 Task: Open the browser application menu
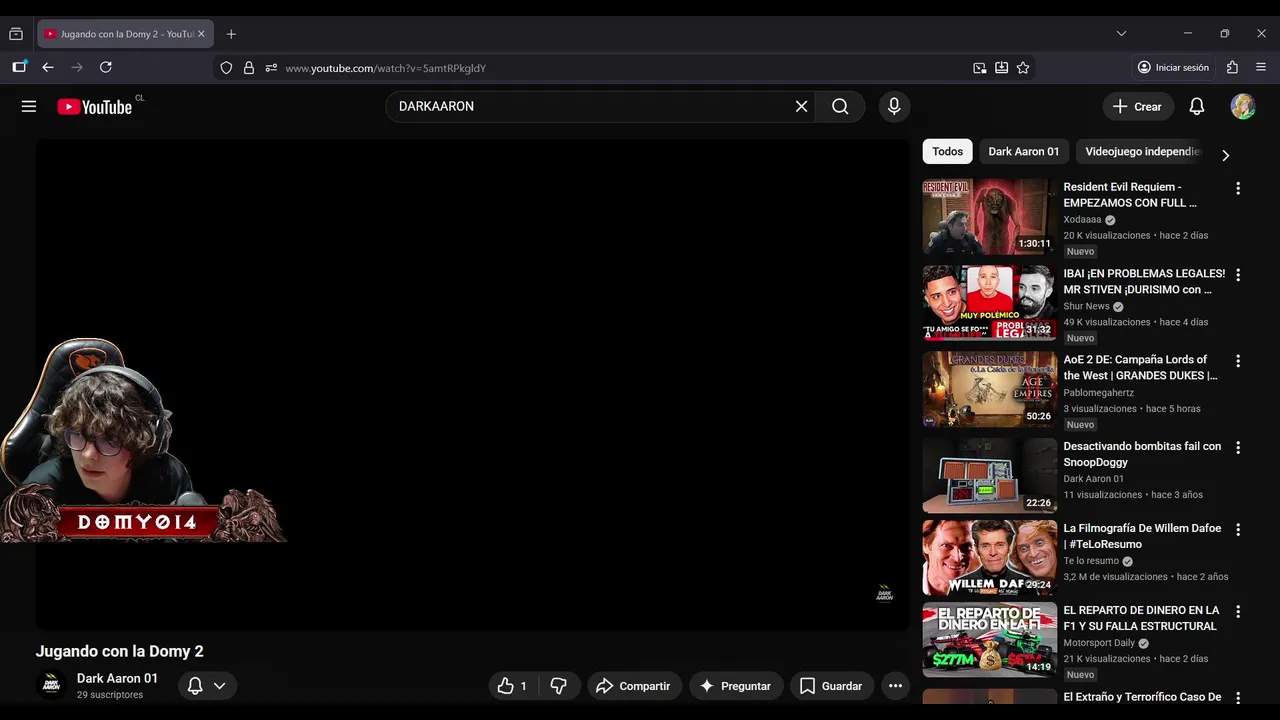[x=1261, y=67]
